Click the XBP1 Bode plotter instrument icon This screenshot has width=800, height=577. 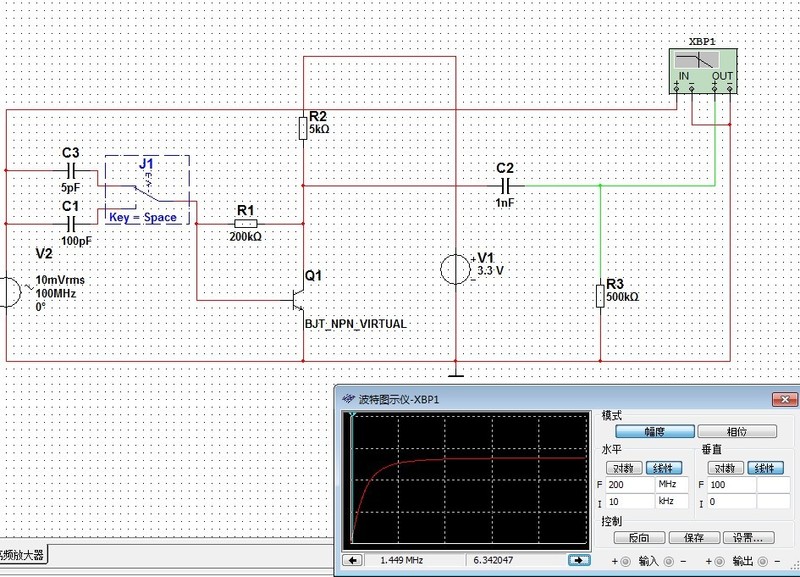[705, 68]
